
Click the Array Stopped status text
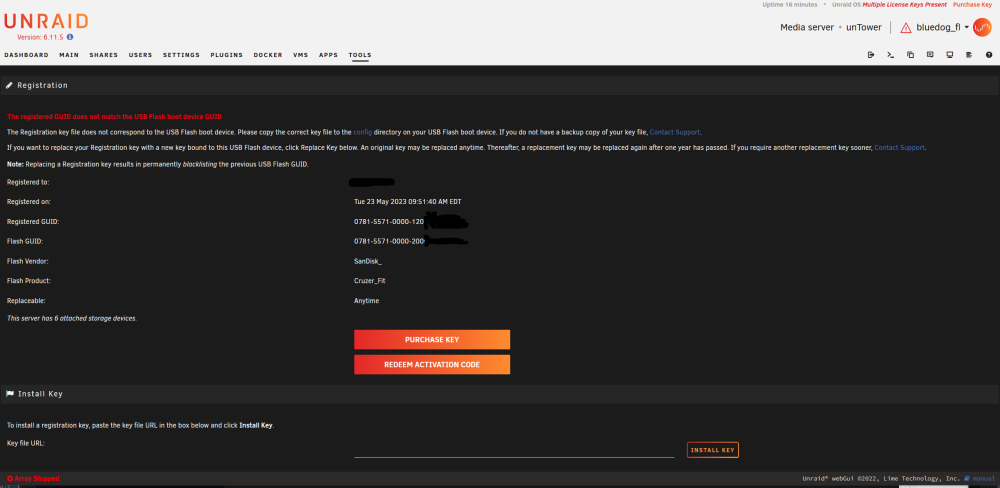36,478
